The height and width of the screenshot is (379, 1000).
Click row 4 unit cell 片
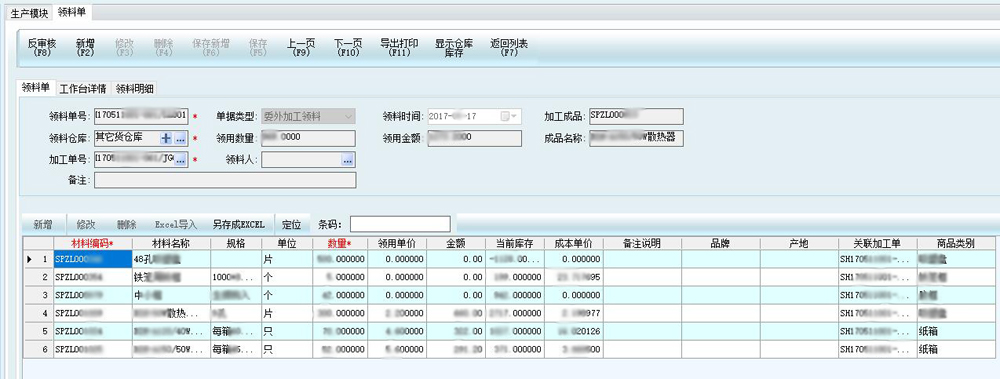pyautogui.click(x=286, y=313)
